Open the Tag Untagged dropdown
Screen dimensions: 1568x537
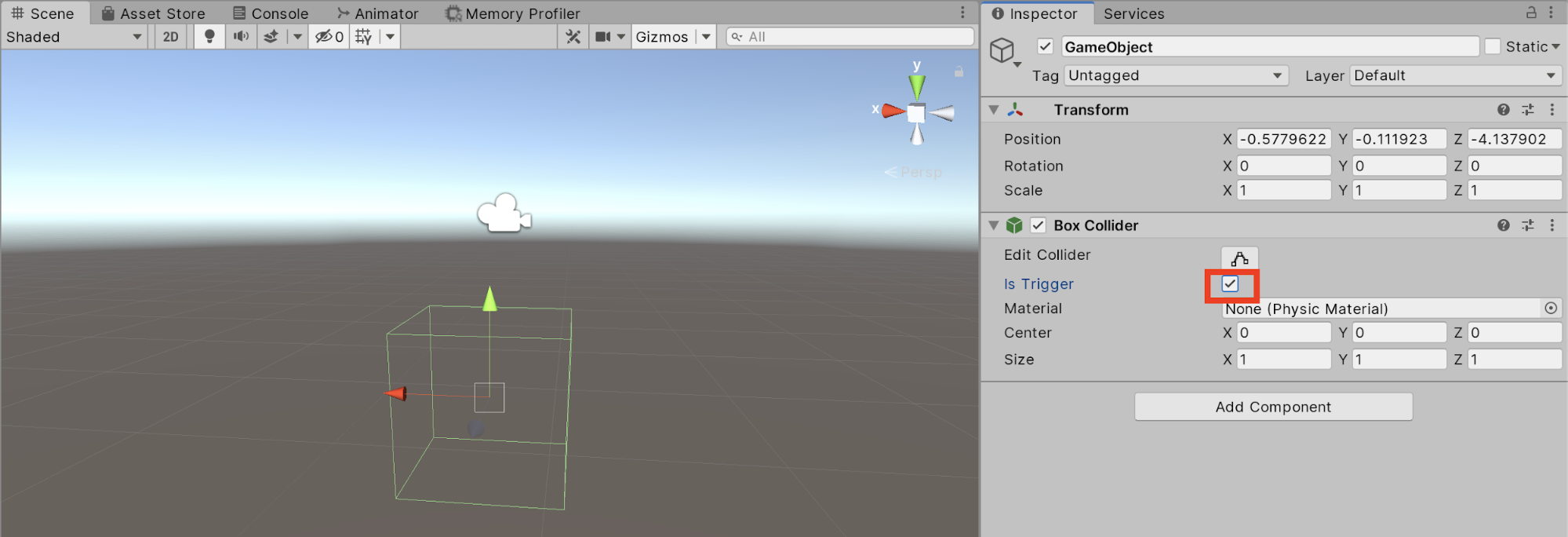(x=1175, y=75)
